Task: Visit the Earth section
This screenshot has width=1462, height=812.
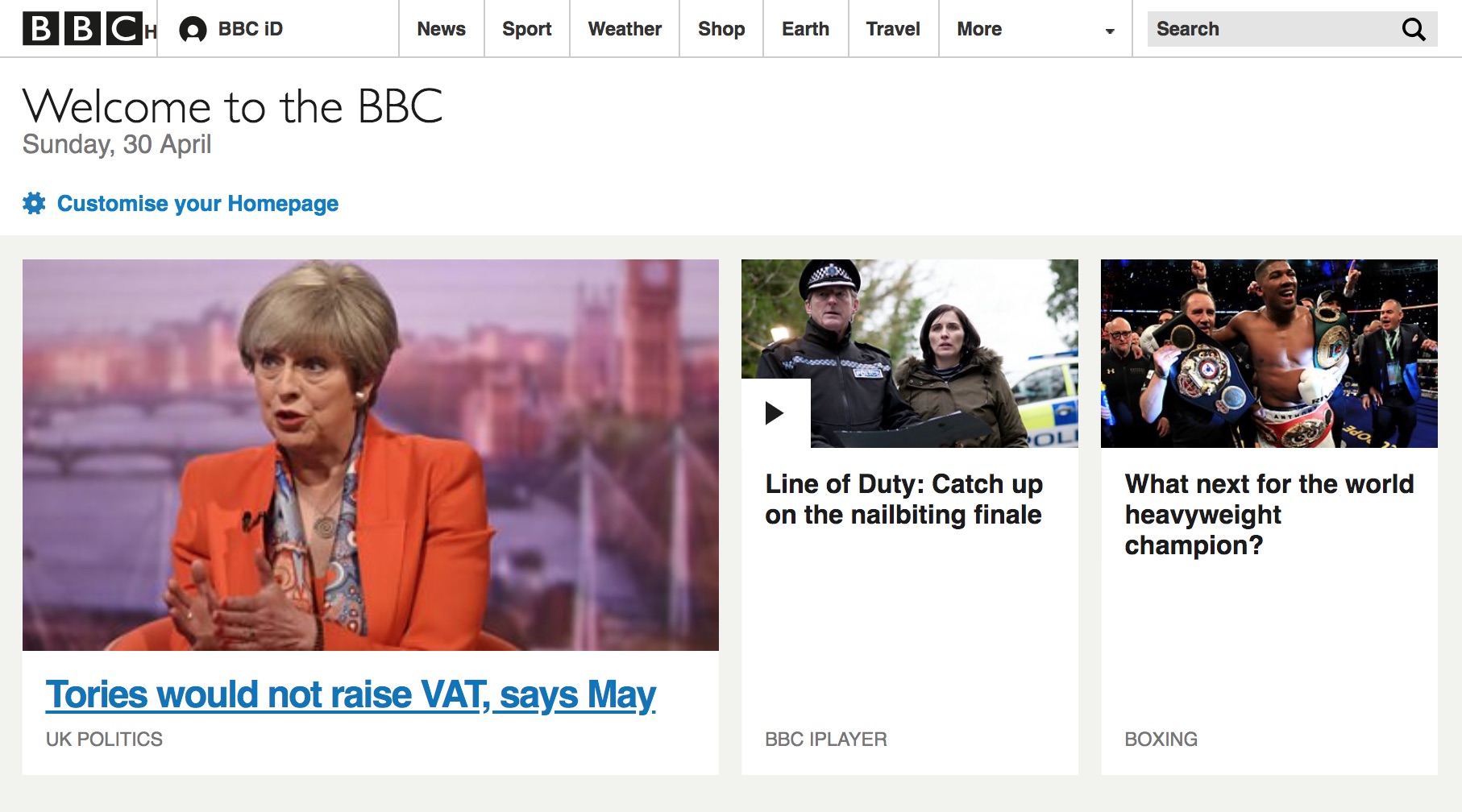Action: coord(805,29)
